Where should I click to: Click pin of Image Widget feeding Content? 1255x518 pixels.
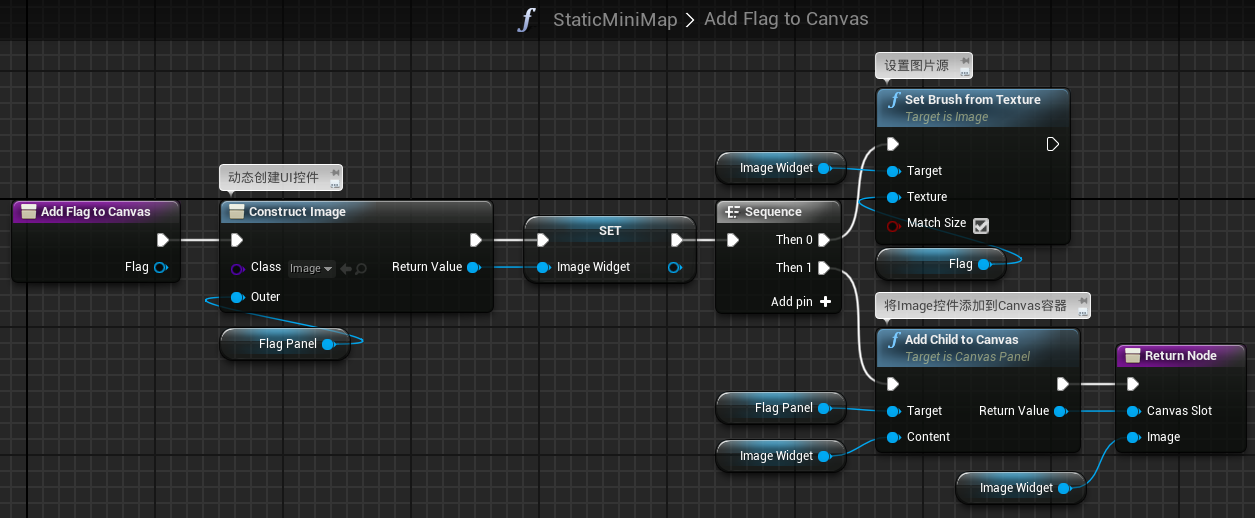(x=824, y=456)
